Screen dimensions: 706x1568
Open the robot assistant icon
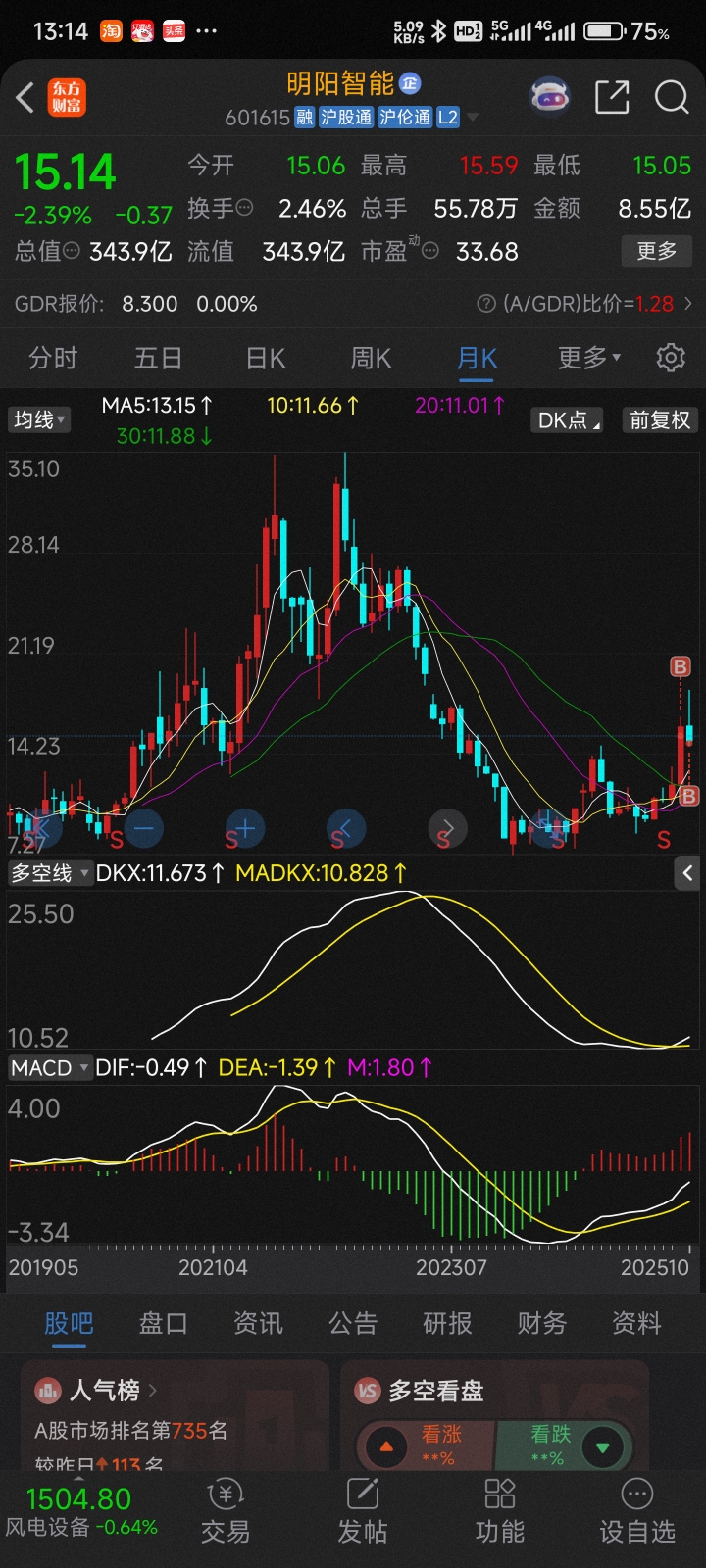550,96
